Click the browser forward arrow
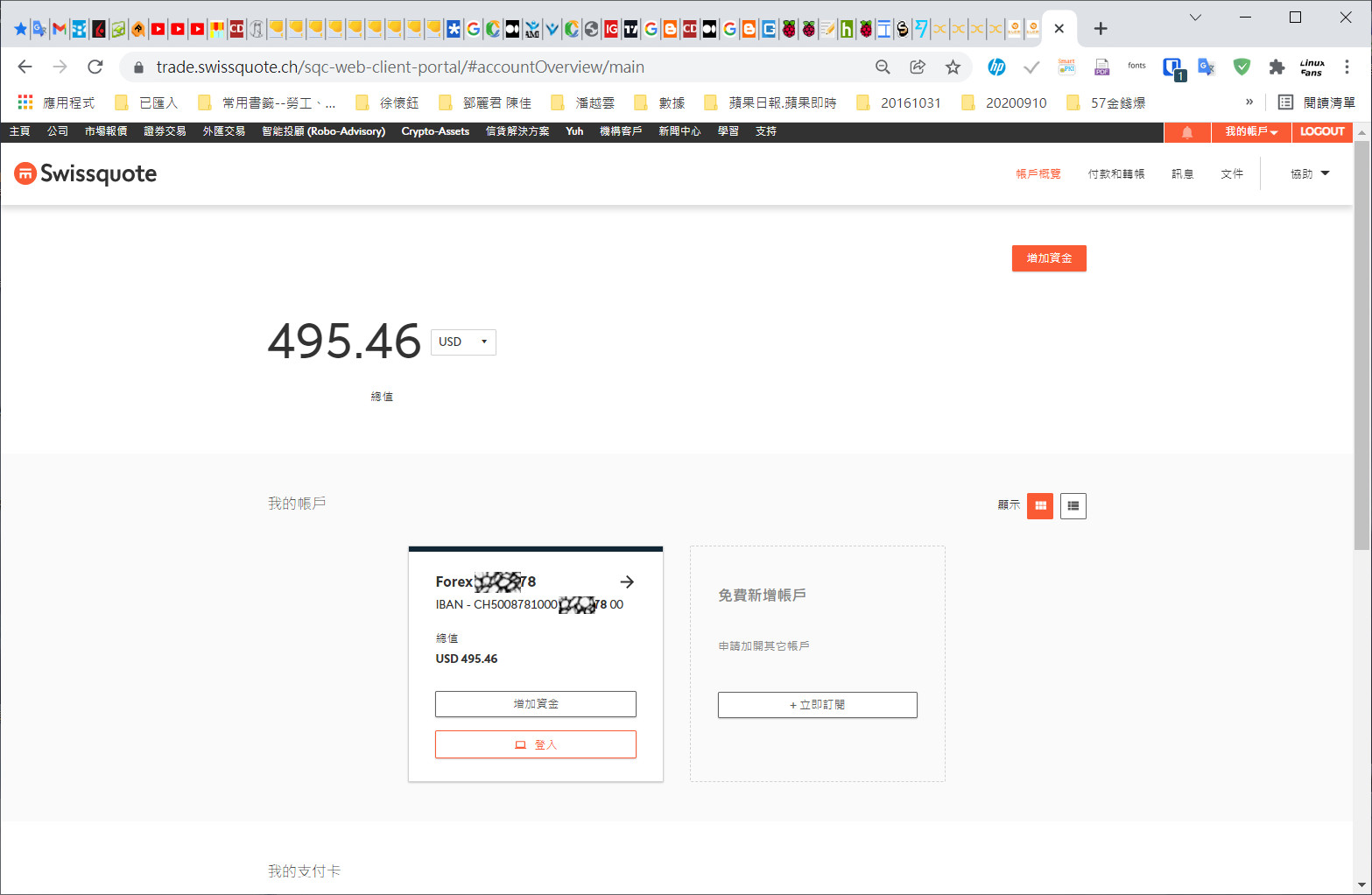The width and height of the screenshot is (1372, 895). point(60,67)
